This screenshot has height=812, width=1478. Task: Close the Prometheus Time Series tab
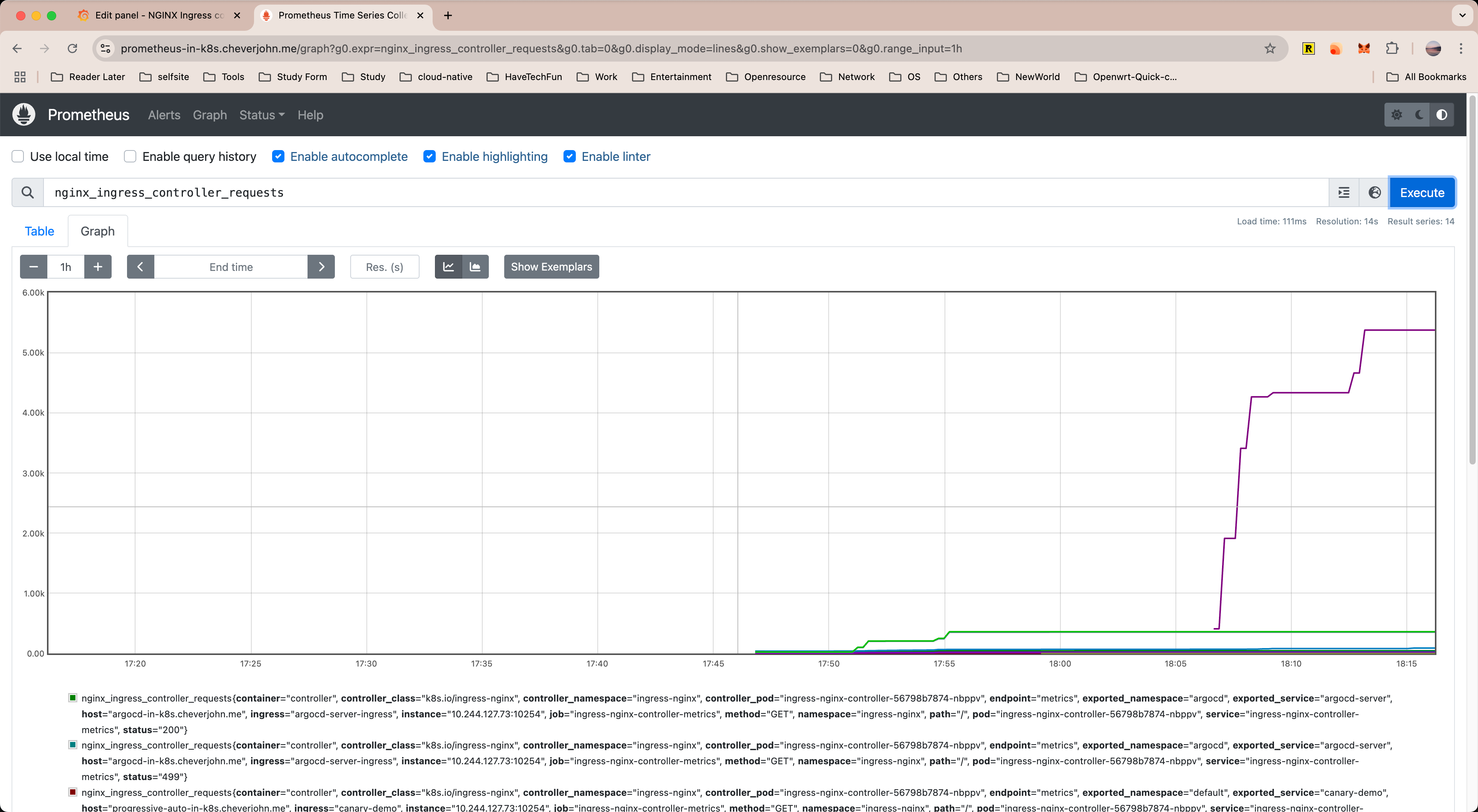coord(420,15)
